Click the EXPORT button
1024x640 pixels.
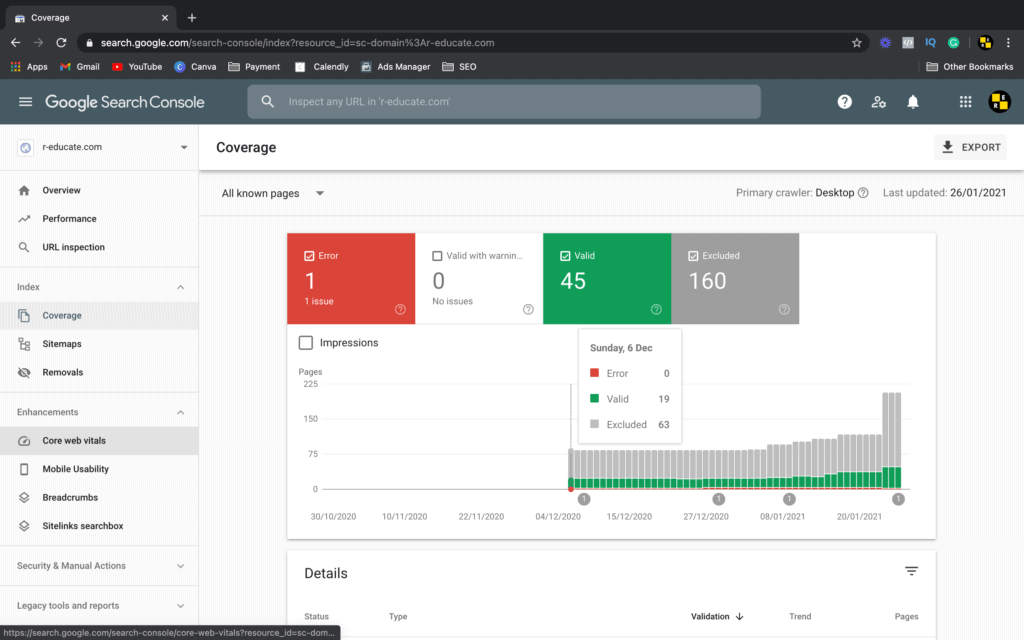pos(970,147)
